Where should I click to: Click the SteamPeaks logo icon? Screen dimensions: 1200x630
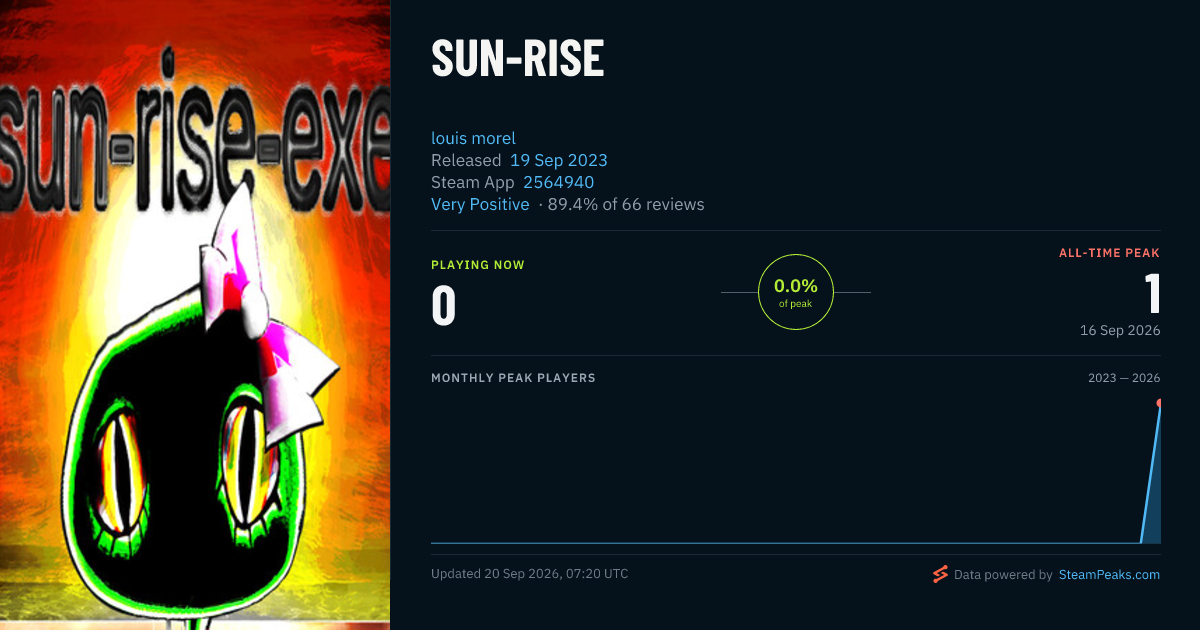pyautogui.click(x=940, y=574)
